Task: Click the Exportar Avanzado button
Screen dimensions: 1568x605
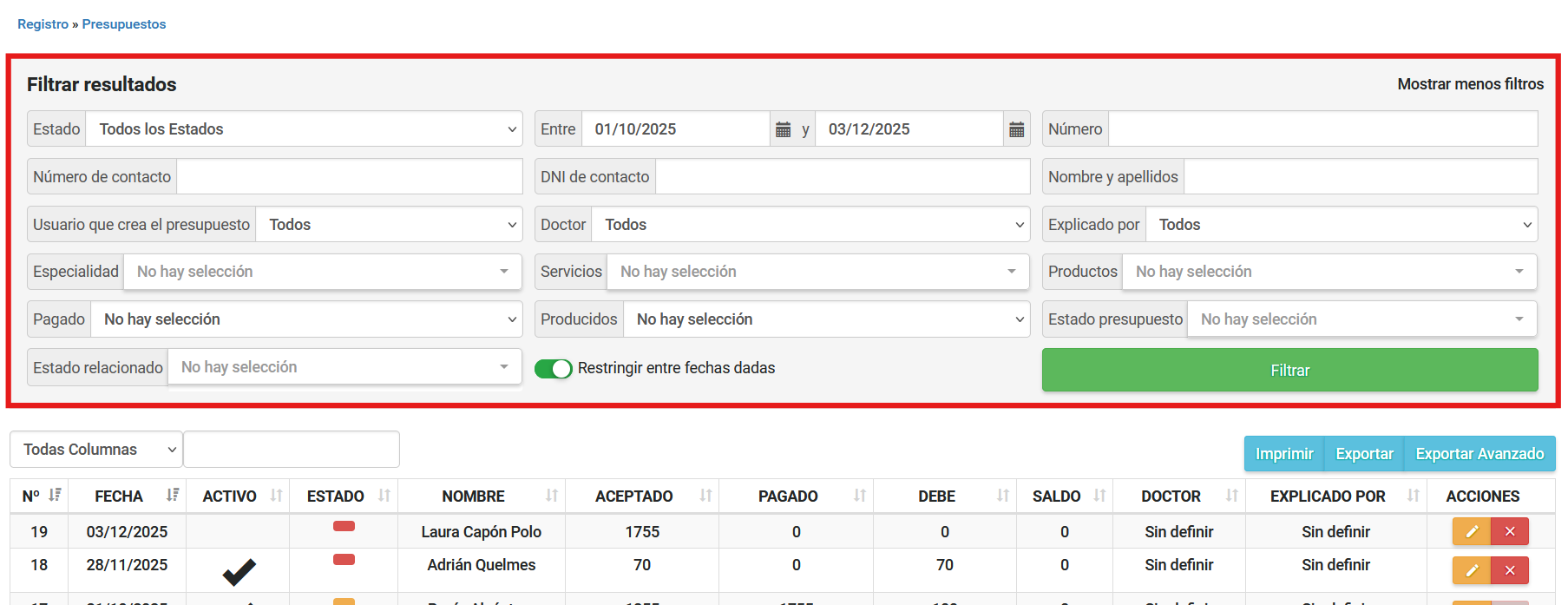Action: pyautogui.click(x=1479, y=454)
